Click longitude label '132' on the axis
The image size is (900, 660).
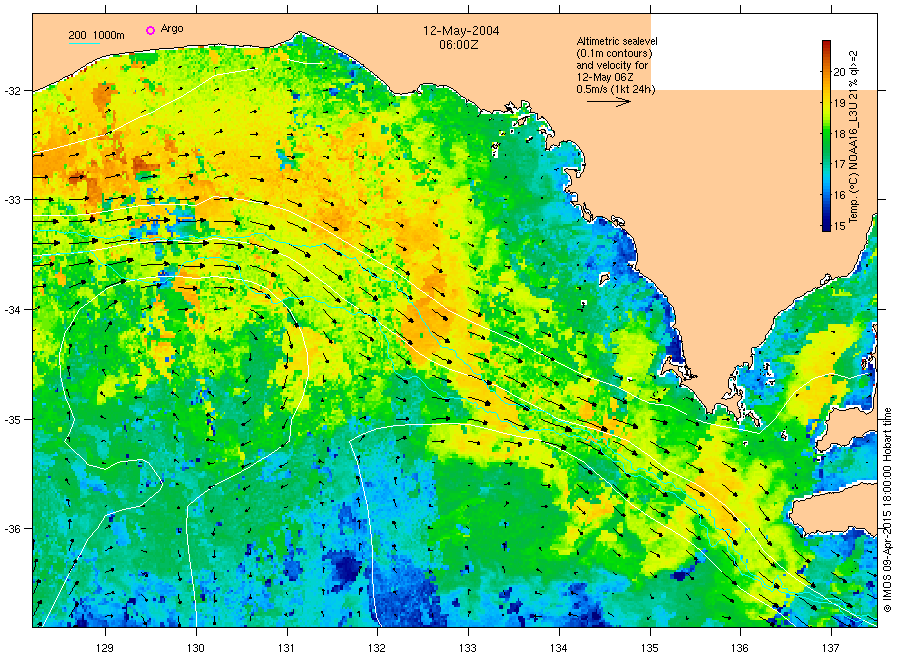pyautogui.click(x=377, y=648)
